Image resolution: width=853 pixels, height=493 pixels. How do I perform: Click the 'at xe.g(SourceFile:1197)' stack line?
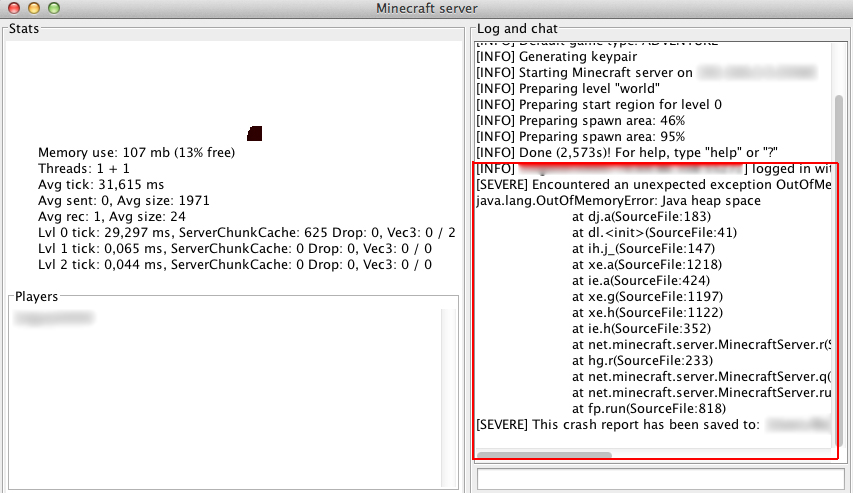[x=647, y=297]
